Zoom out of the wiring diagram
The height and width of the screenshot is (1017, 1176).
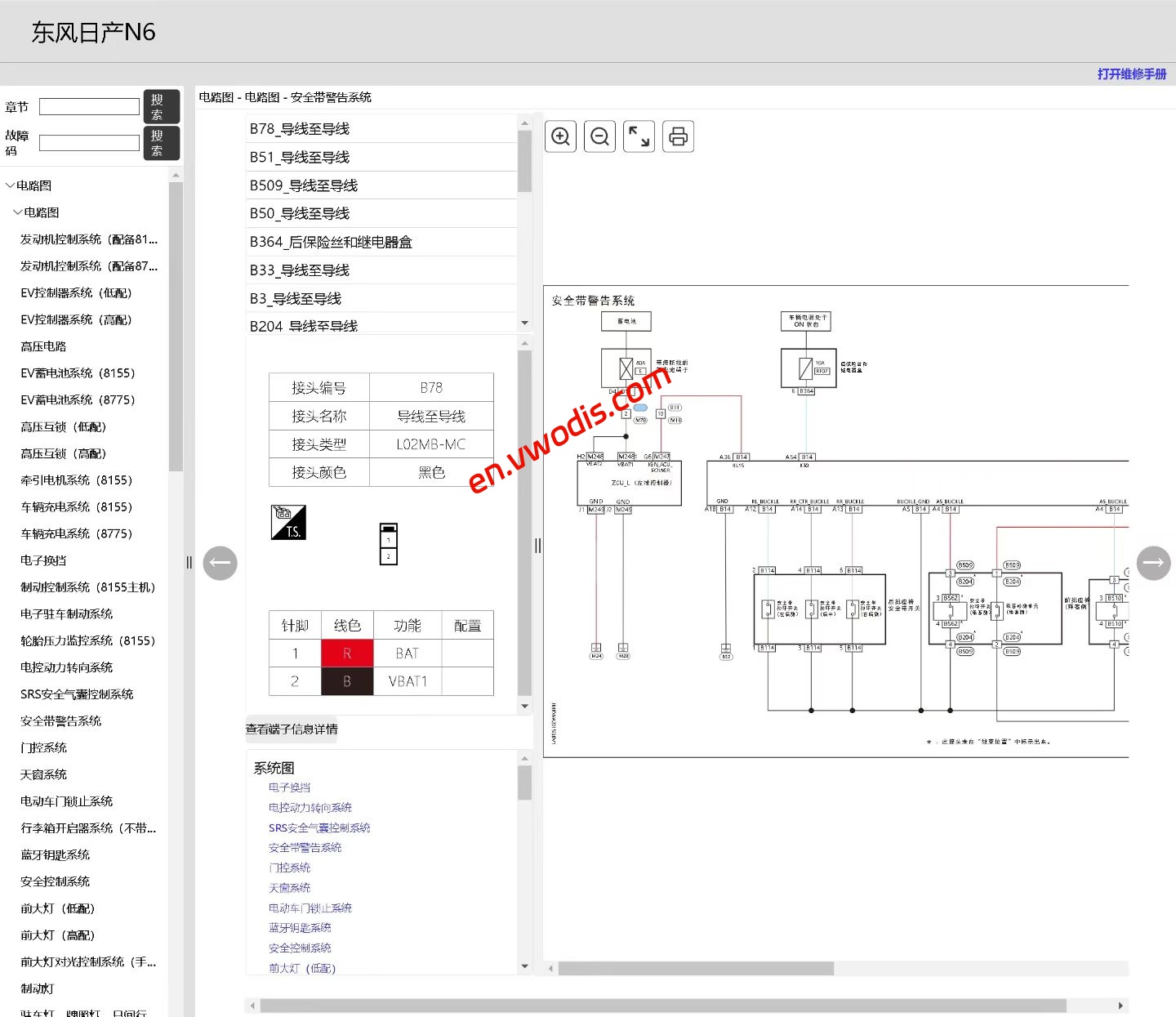click(x=599, y=136)
